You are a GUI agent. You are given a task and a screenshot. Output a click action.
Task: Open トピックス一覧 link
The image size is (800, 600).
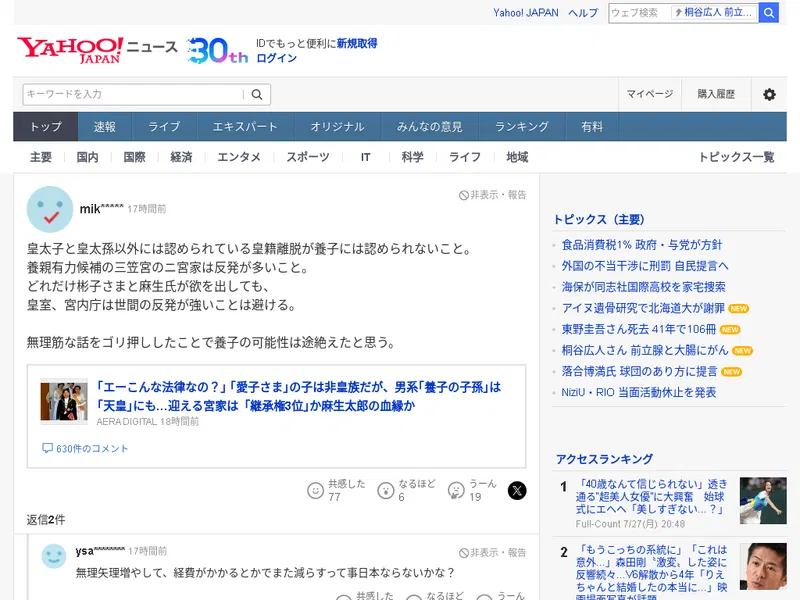tap(736, 157)
